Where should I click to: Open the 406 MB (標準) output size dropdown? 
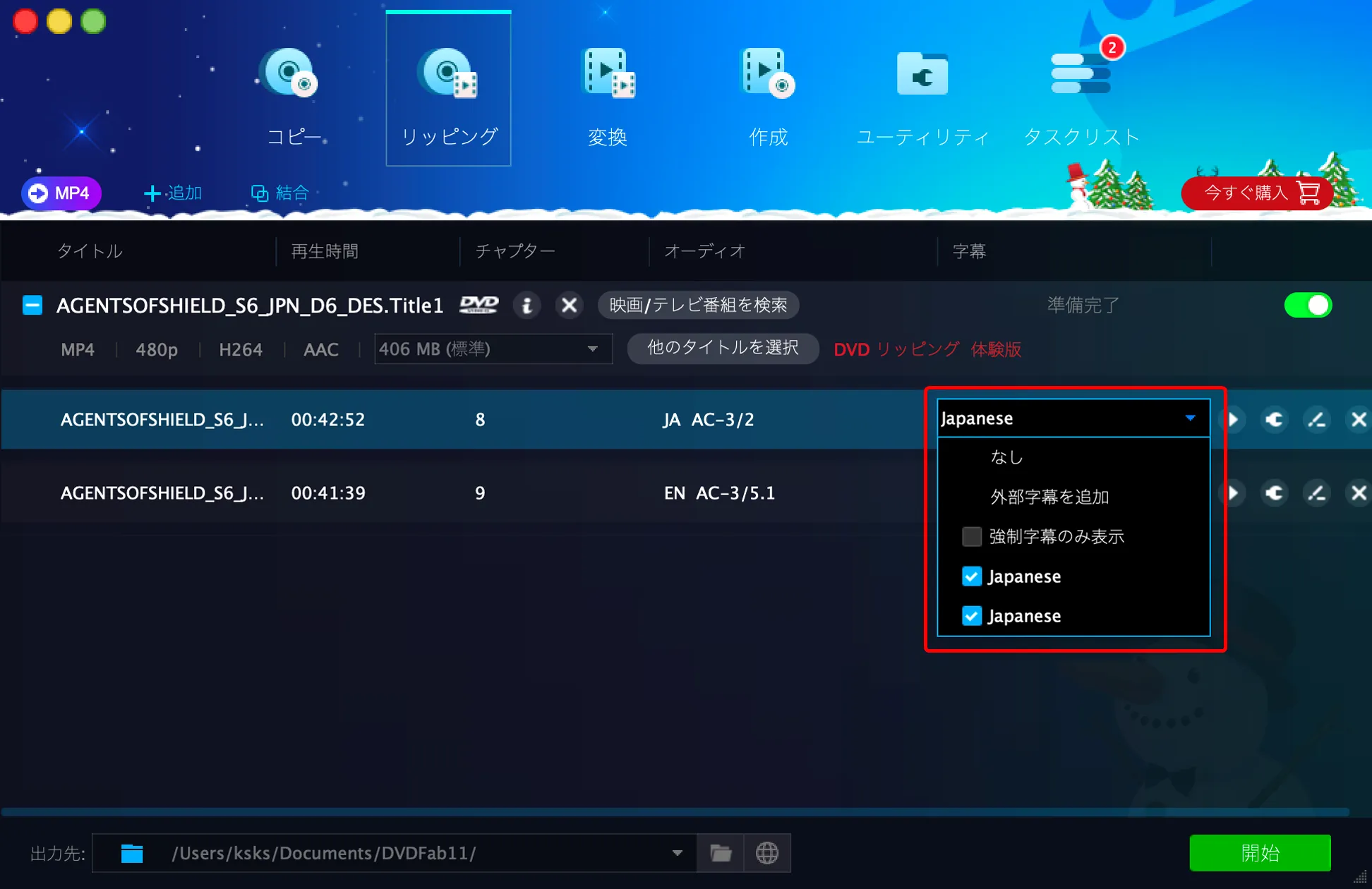pos(493,349)
